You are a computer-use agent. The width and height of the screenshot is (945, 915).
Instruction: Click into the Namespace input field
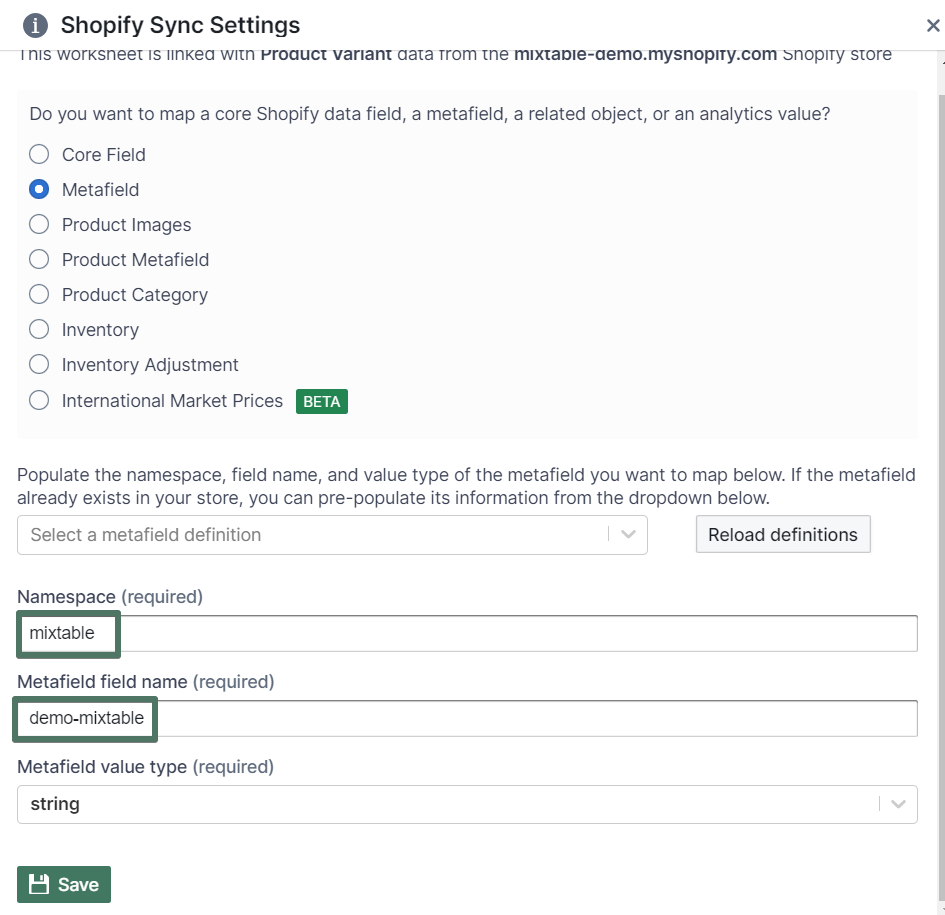500,633
